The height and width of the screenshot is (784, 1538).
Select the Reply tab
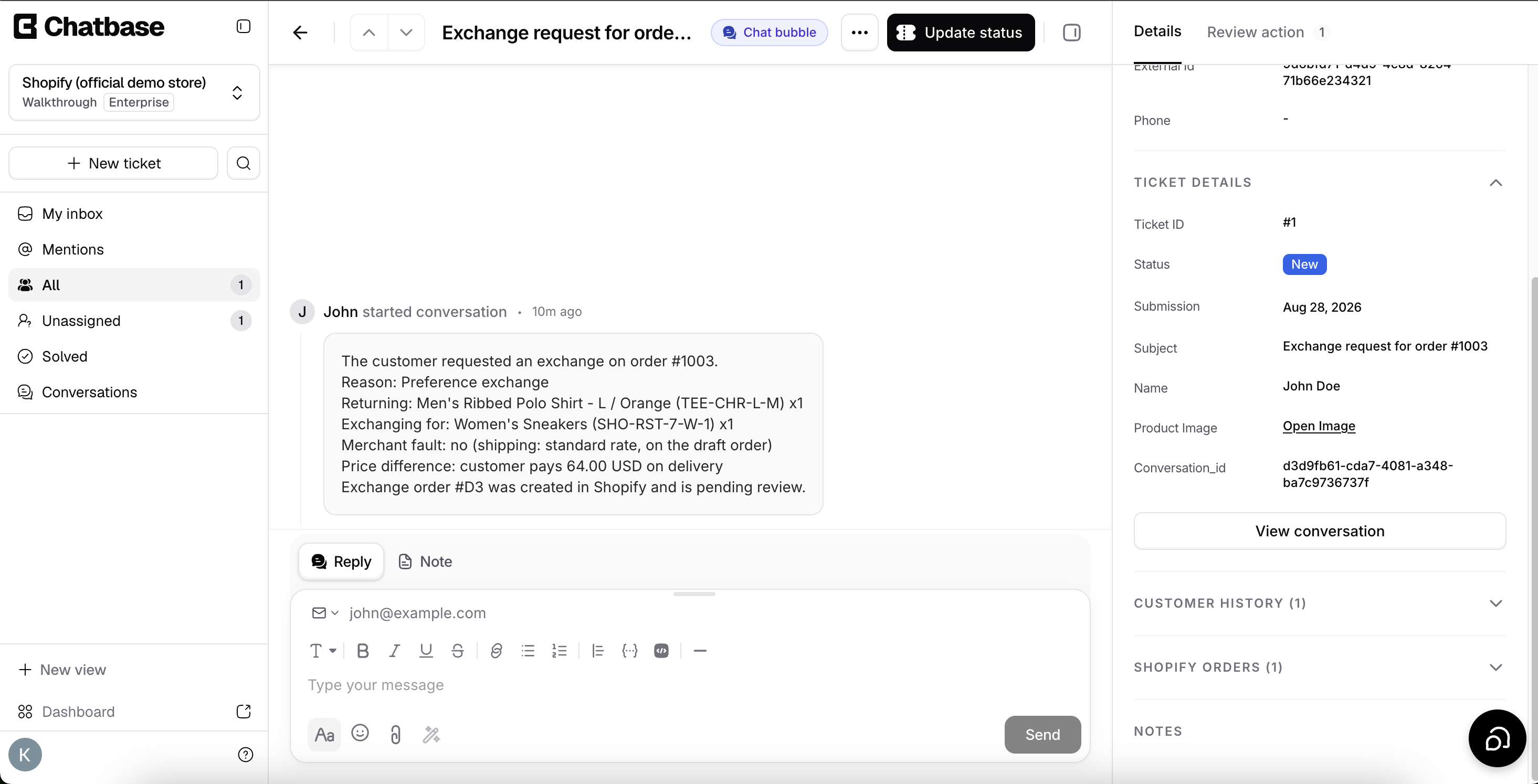(341, 561)
